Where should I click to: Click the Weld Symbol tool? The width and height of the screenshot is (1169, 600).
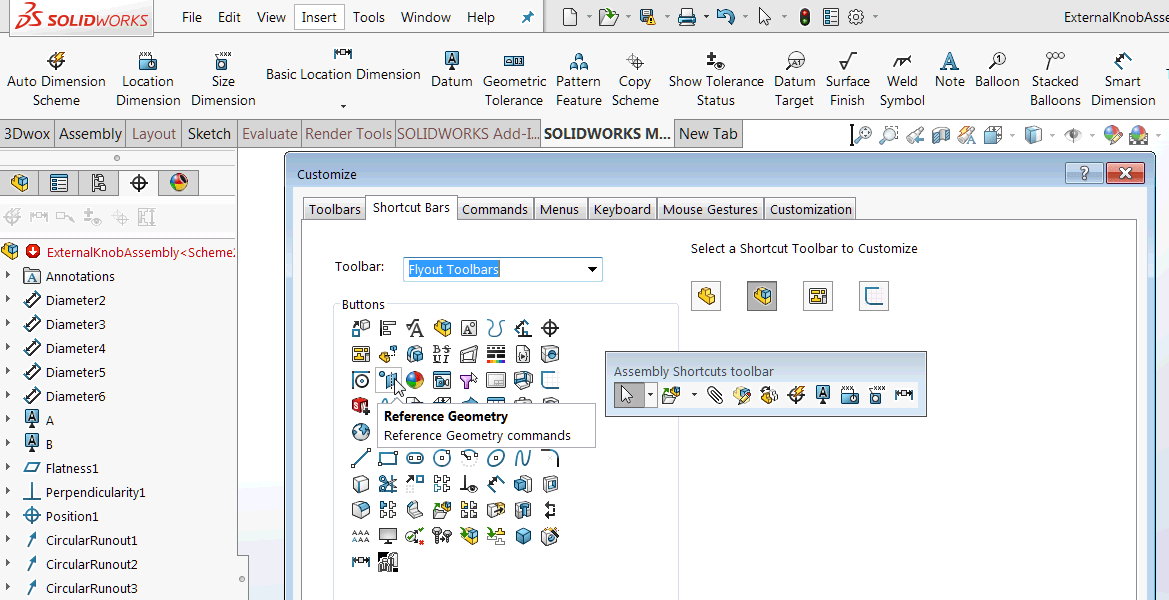point(902,80)
